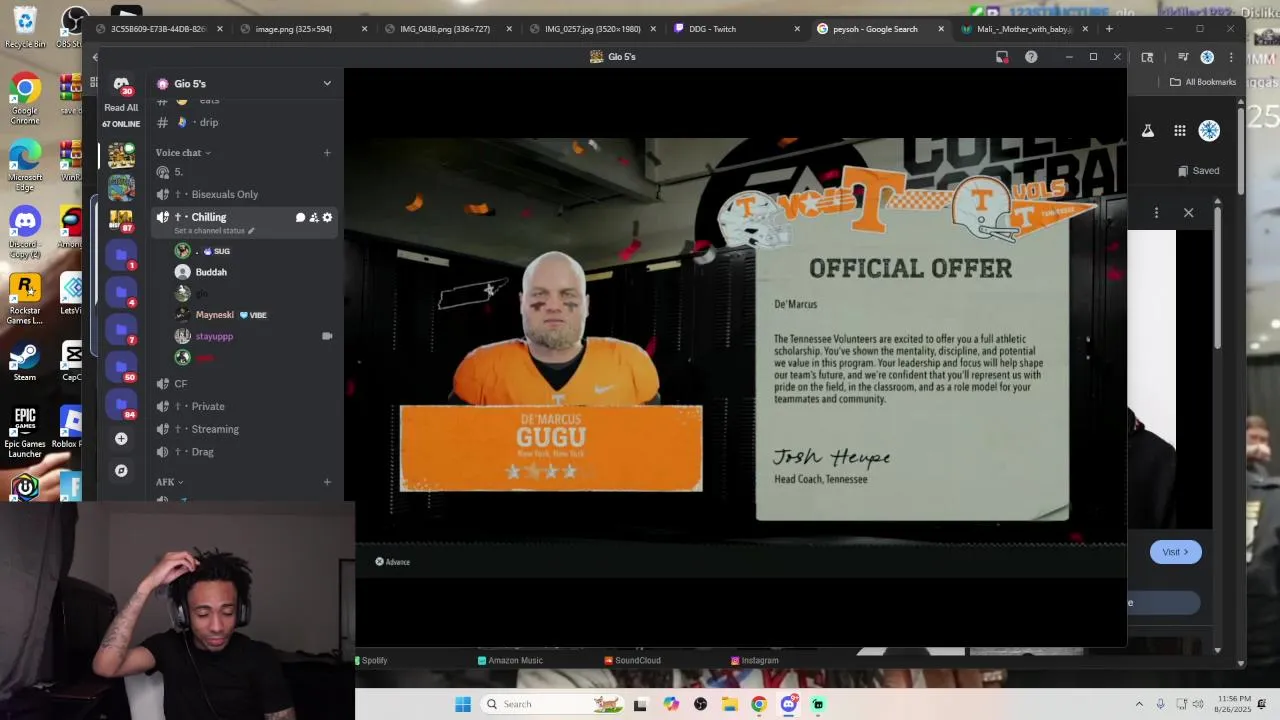Collapse the AFK category
The image size is (1280, 720).
tap(169, 482)
